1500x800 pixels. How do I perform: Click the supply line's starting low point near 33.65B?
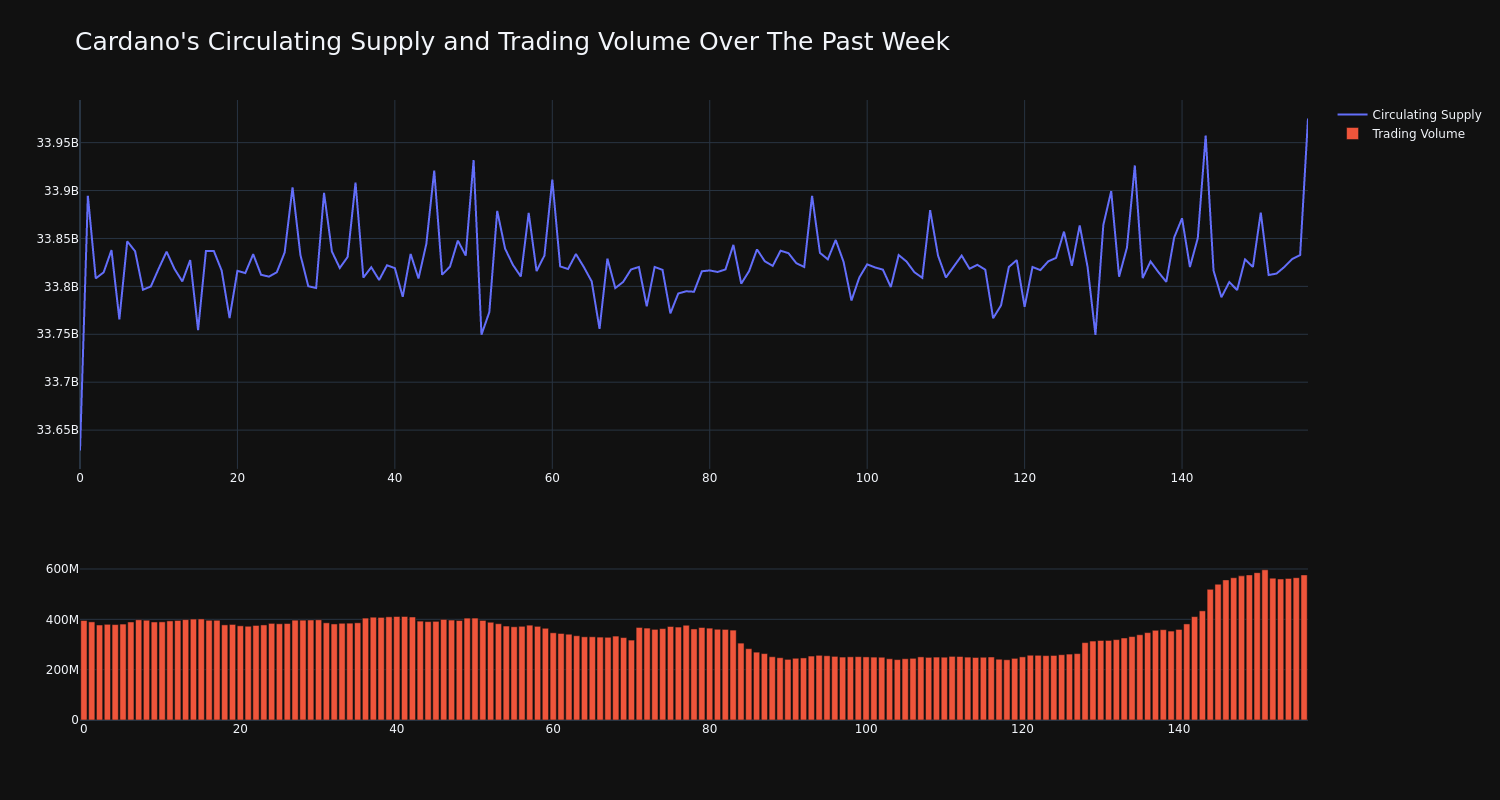80,450
